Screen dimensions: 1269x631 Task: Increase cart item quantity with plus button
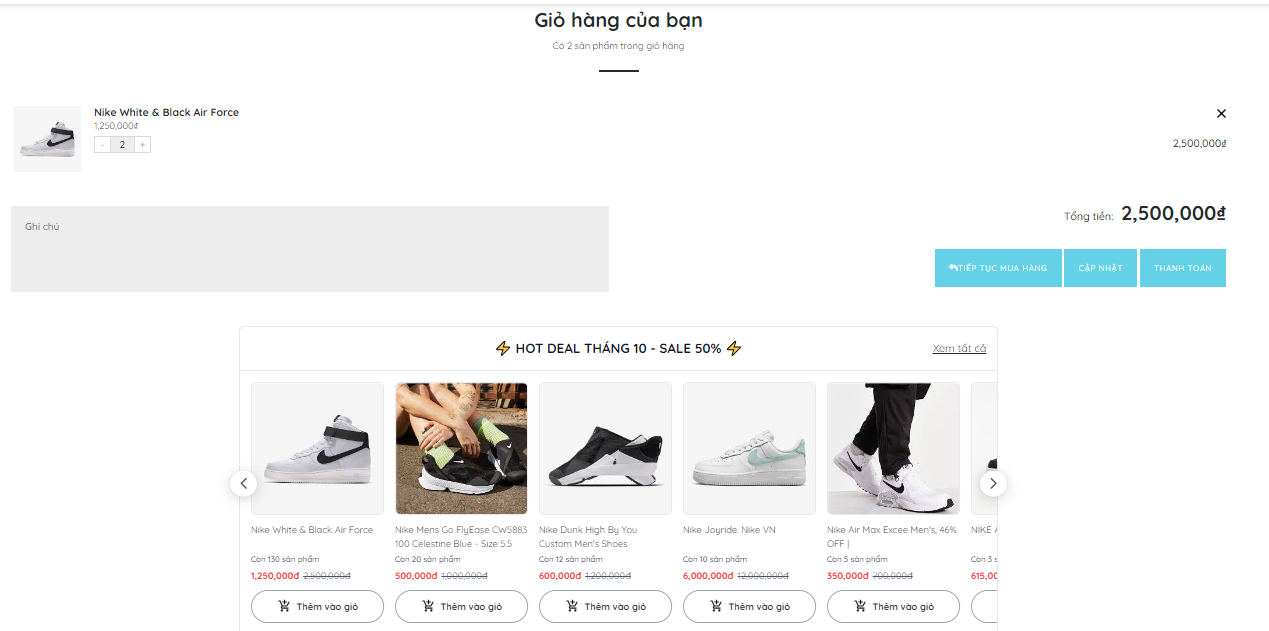click(x=143, y=145)
